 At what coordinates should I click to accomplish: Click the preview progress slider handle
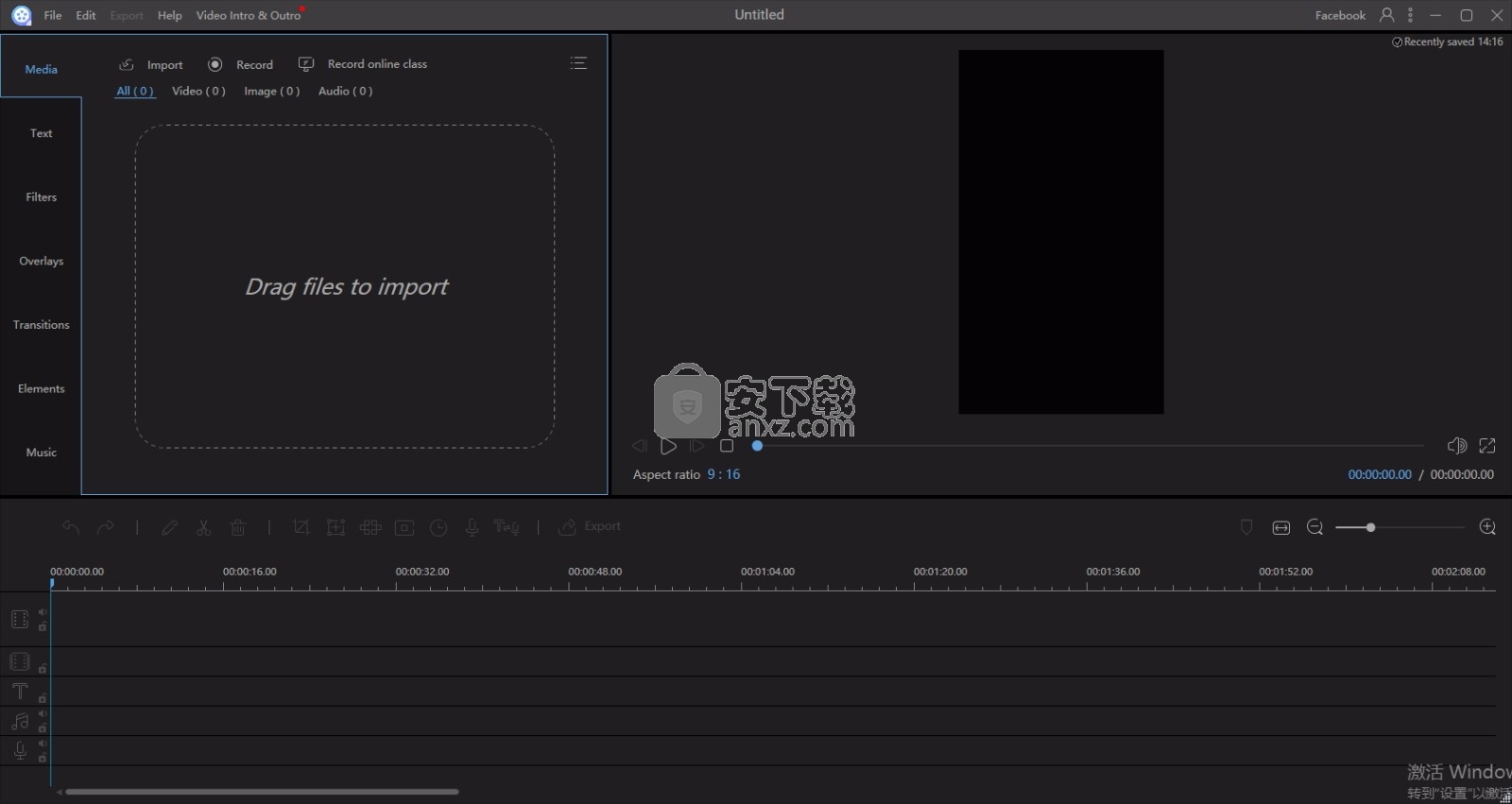coord(757,446)
